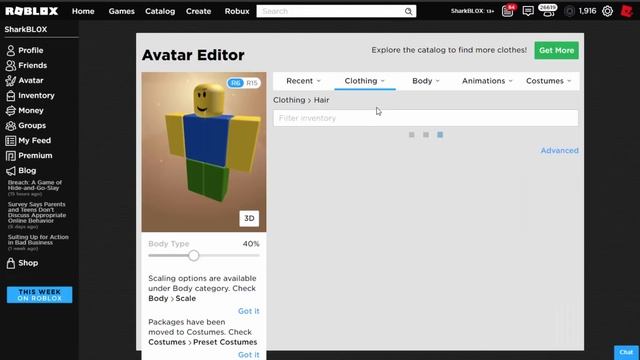Switch avatar to R15 mode

pos(252,83)
